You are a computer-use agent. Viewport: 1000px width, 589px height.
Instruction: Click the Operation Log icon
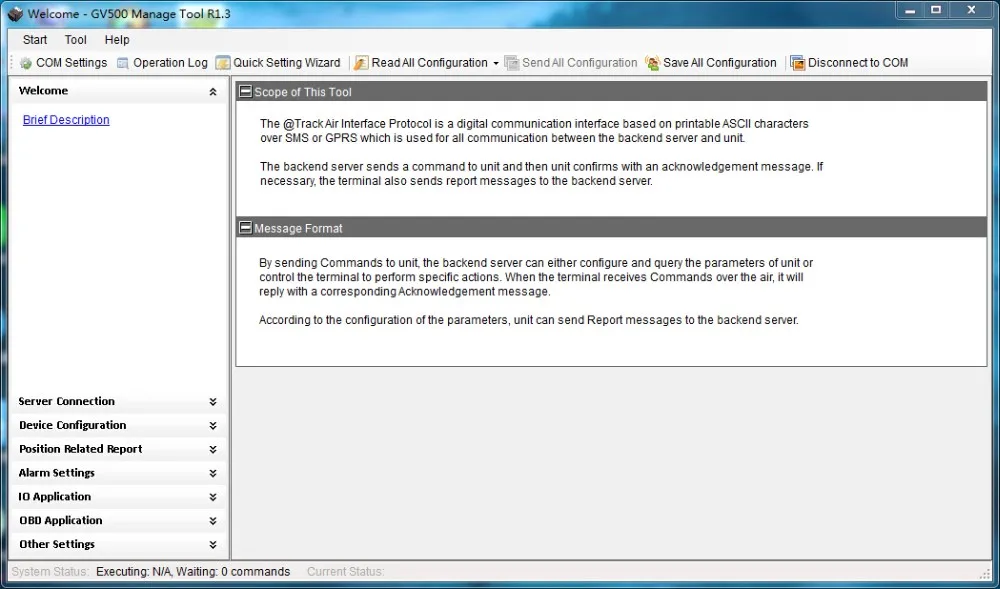coord(122,63)
